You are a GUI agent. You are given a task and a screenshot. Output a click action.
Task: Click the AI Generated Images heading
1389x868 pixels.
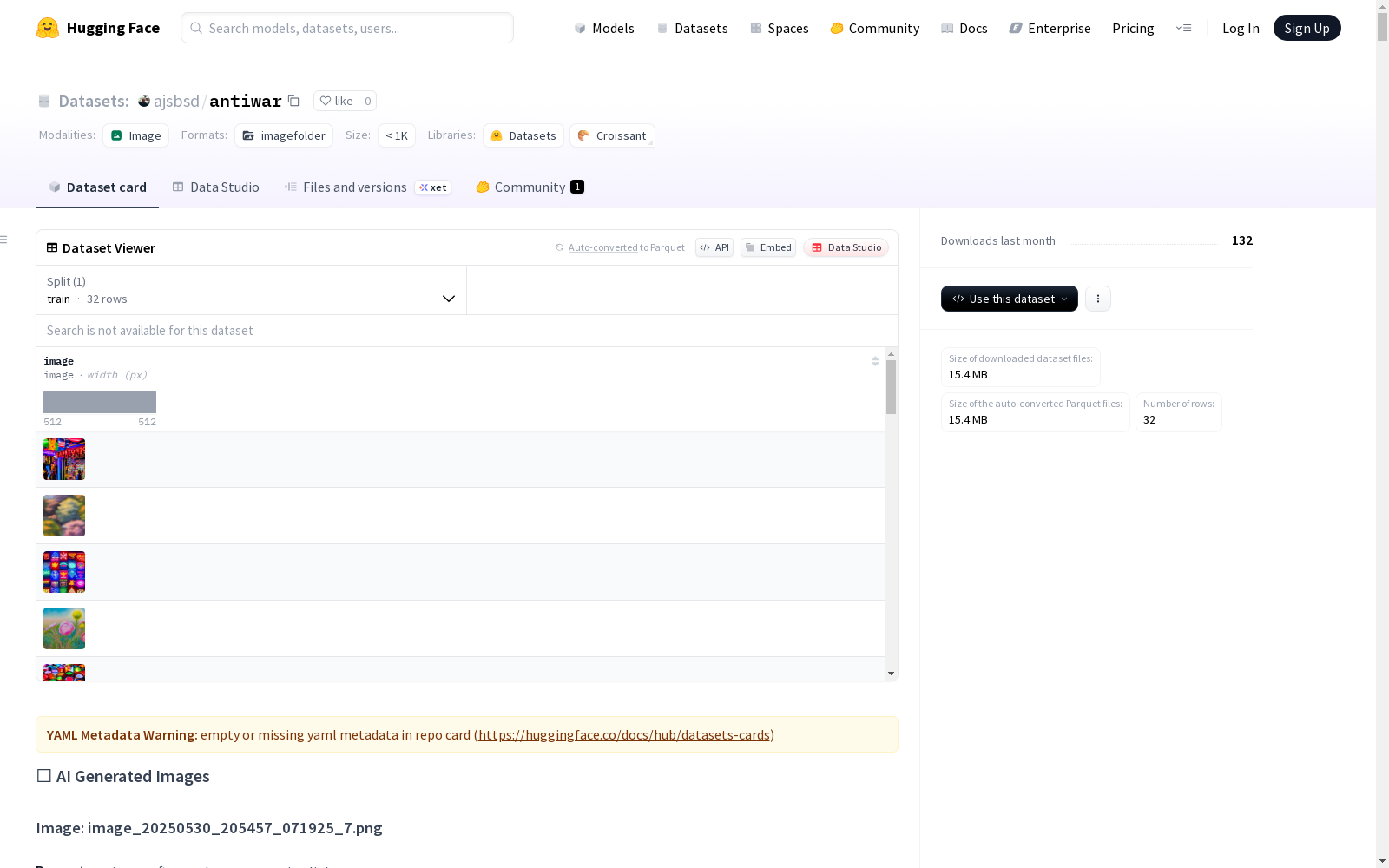coord(123,776)
